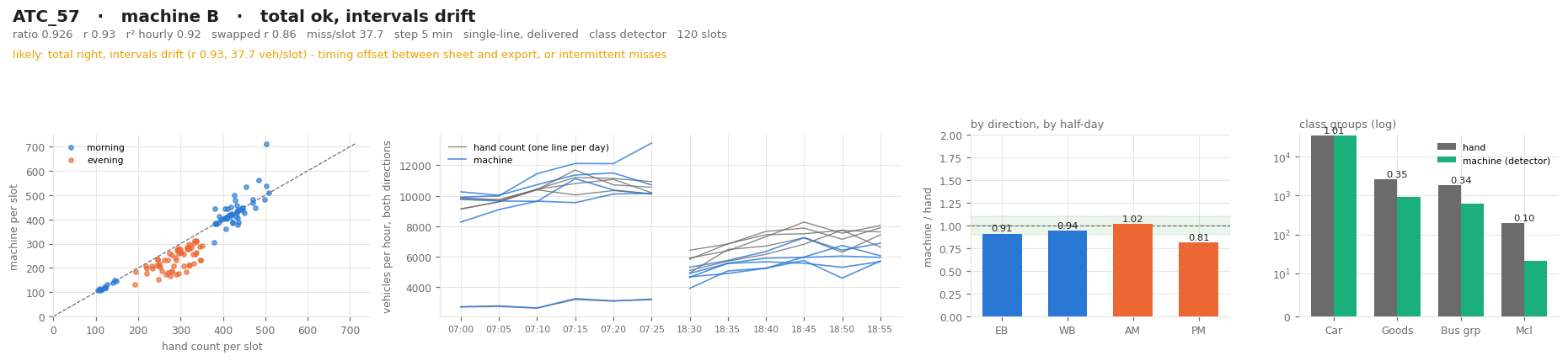This screenshot has height=361, width=1568.
Task: Click the EB blue bar
Action: pyautogui.click(x=1002, y=275)
